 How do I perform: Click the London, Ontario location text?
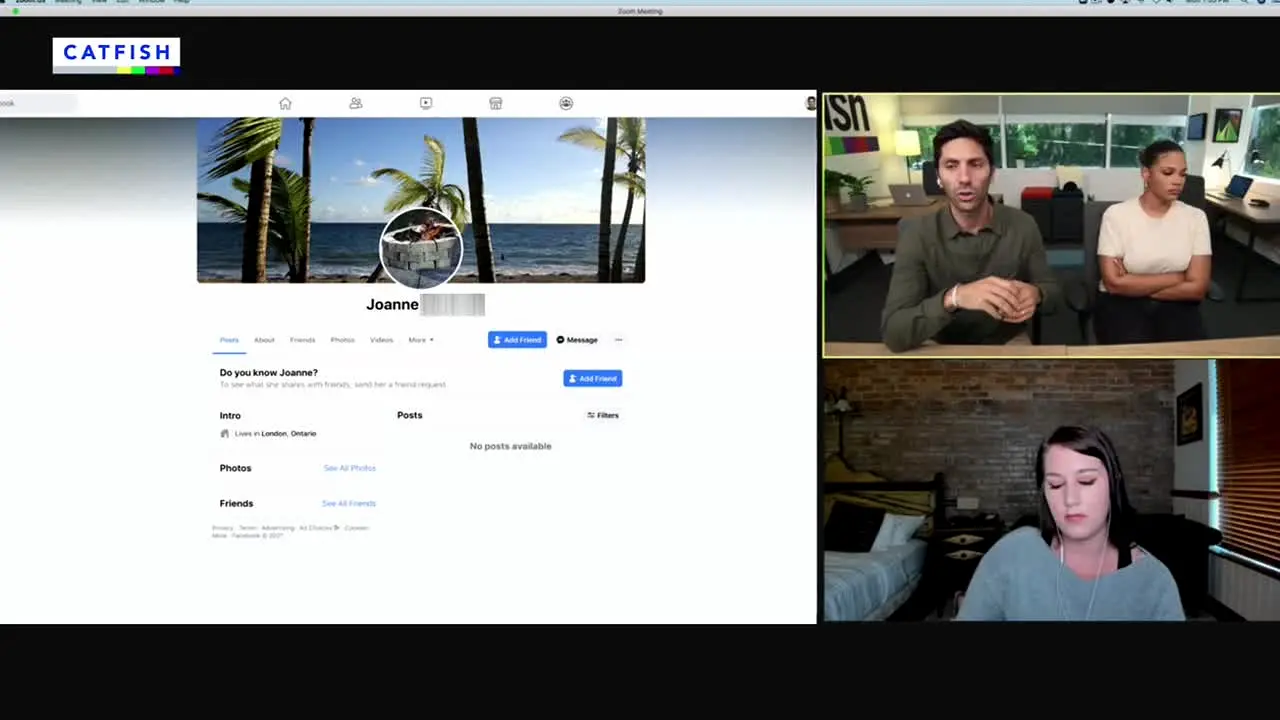[x=289, y=434]
